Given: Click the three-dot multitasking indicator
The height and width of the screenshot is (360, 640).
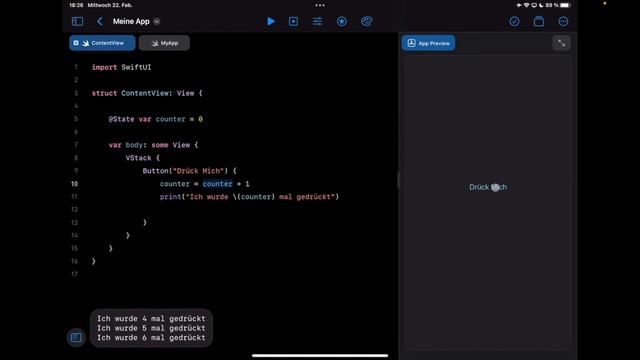Looking at the screenshot, I should [x=320, y=5].
